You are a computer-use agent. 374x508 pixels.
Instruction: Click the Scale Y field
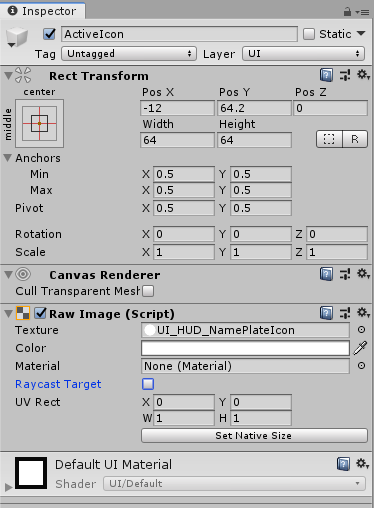coord(261,252)
